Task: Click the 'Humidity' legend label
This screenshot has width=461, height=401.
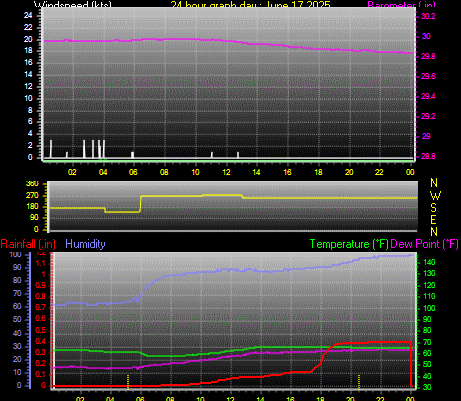Action: [x=85, y=244]
